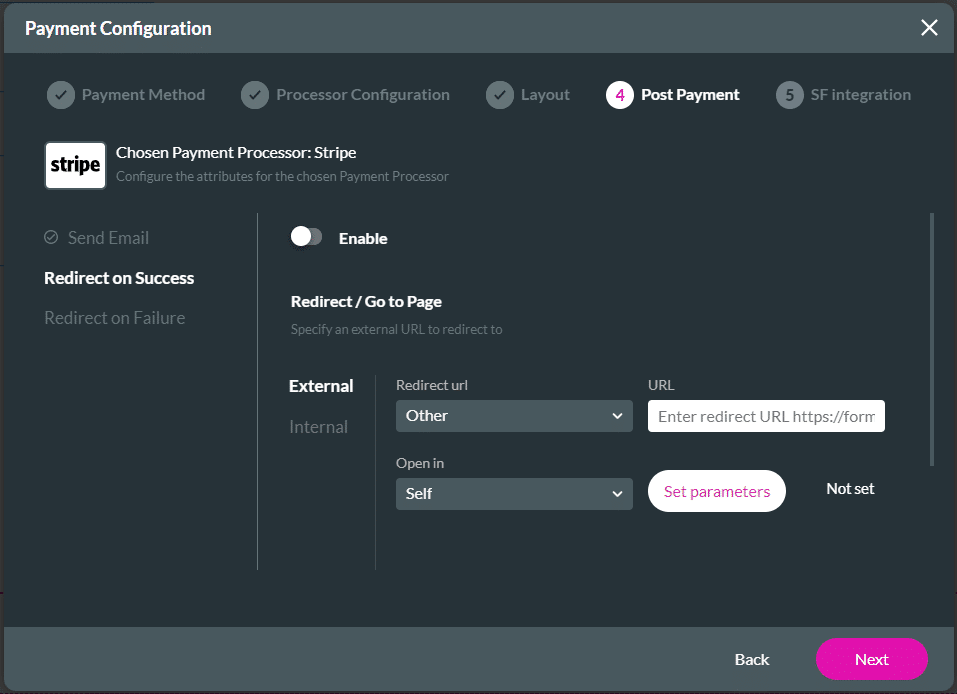This screenshot has height=694, width=957.
Task: Click the Payment Method completed checkmark
Action: [x=60, y=95]
